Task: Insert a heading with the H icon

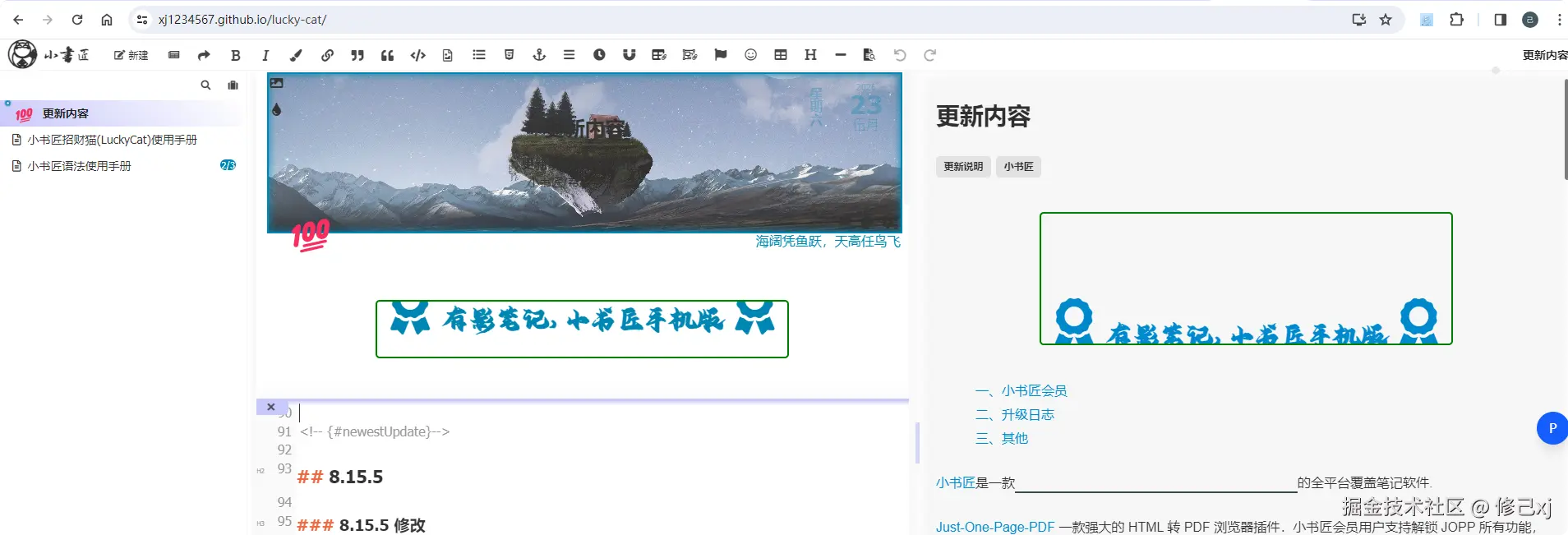Action: (810, 54)
